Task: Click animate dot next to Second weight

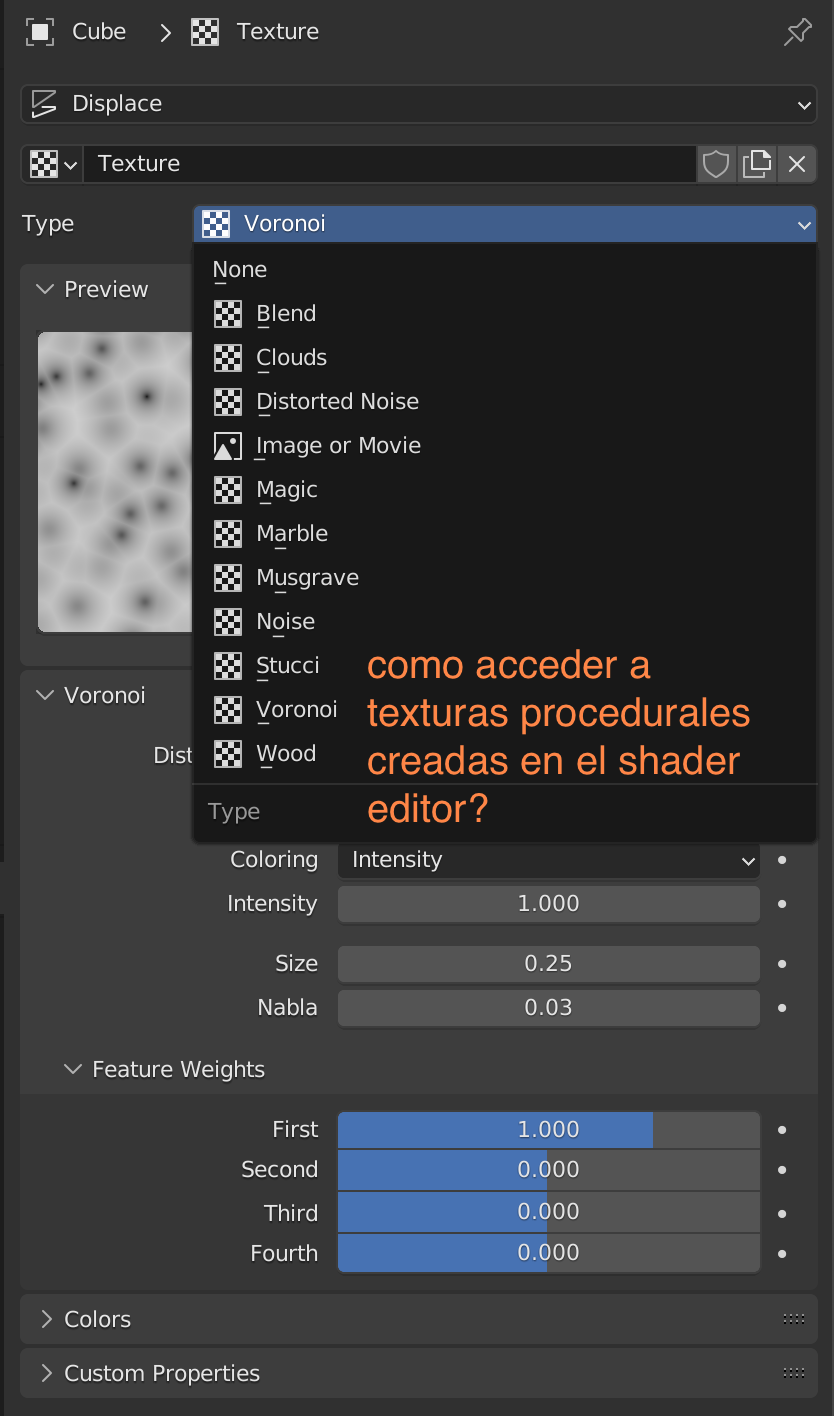Action: pyautogui.click(x=782, y=1170)
